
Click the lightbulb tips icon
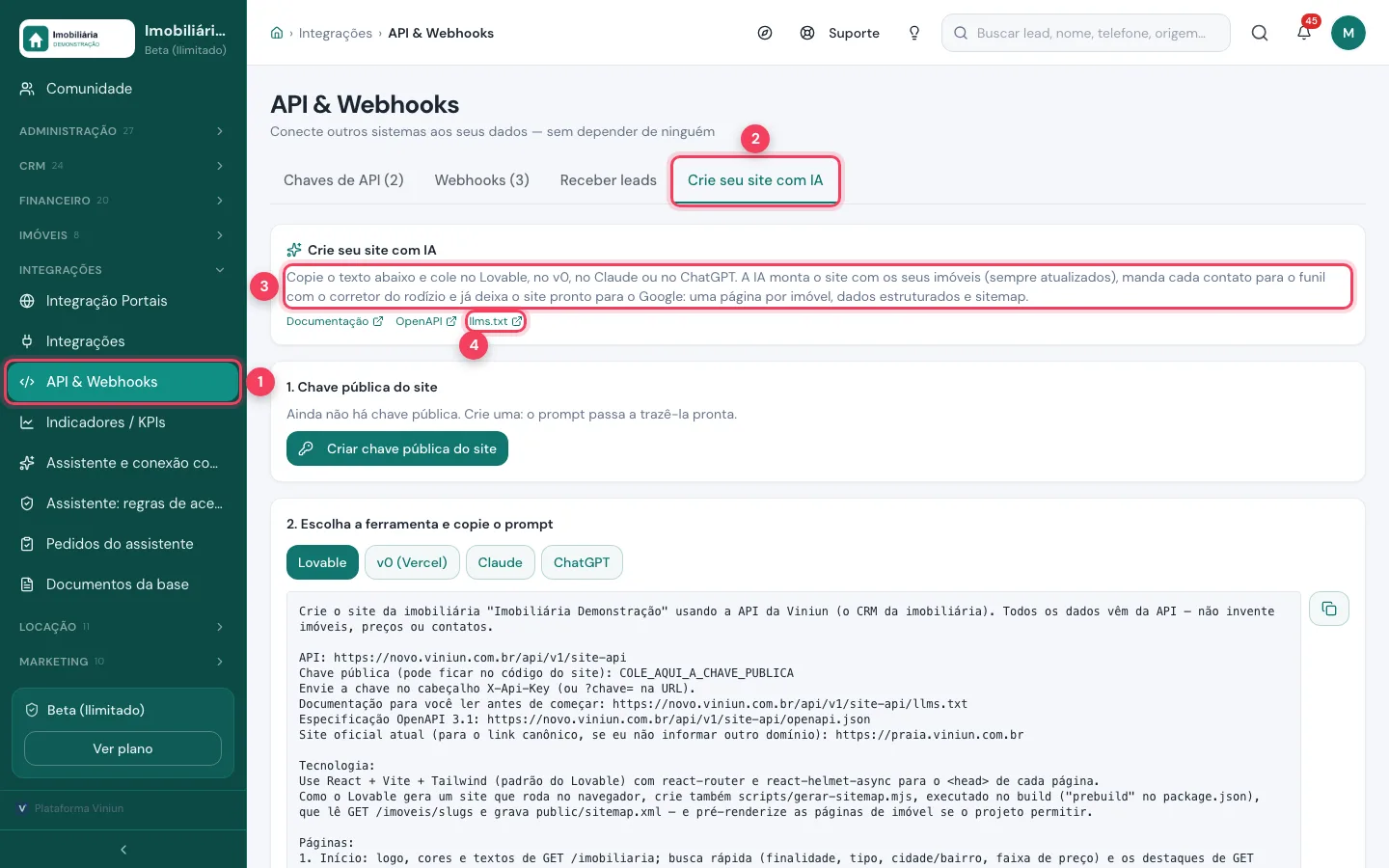click(x=914, y=33)
